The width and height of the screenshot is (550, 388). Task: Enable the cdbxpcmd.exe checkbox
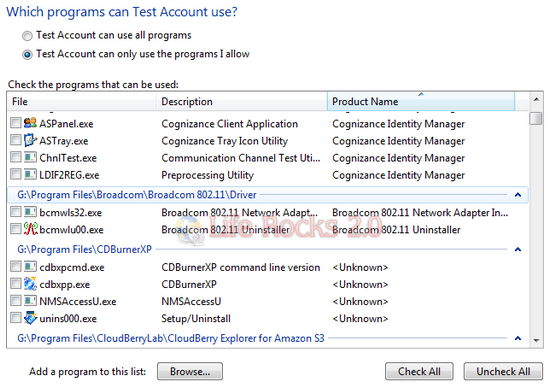coord(15,266)
